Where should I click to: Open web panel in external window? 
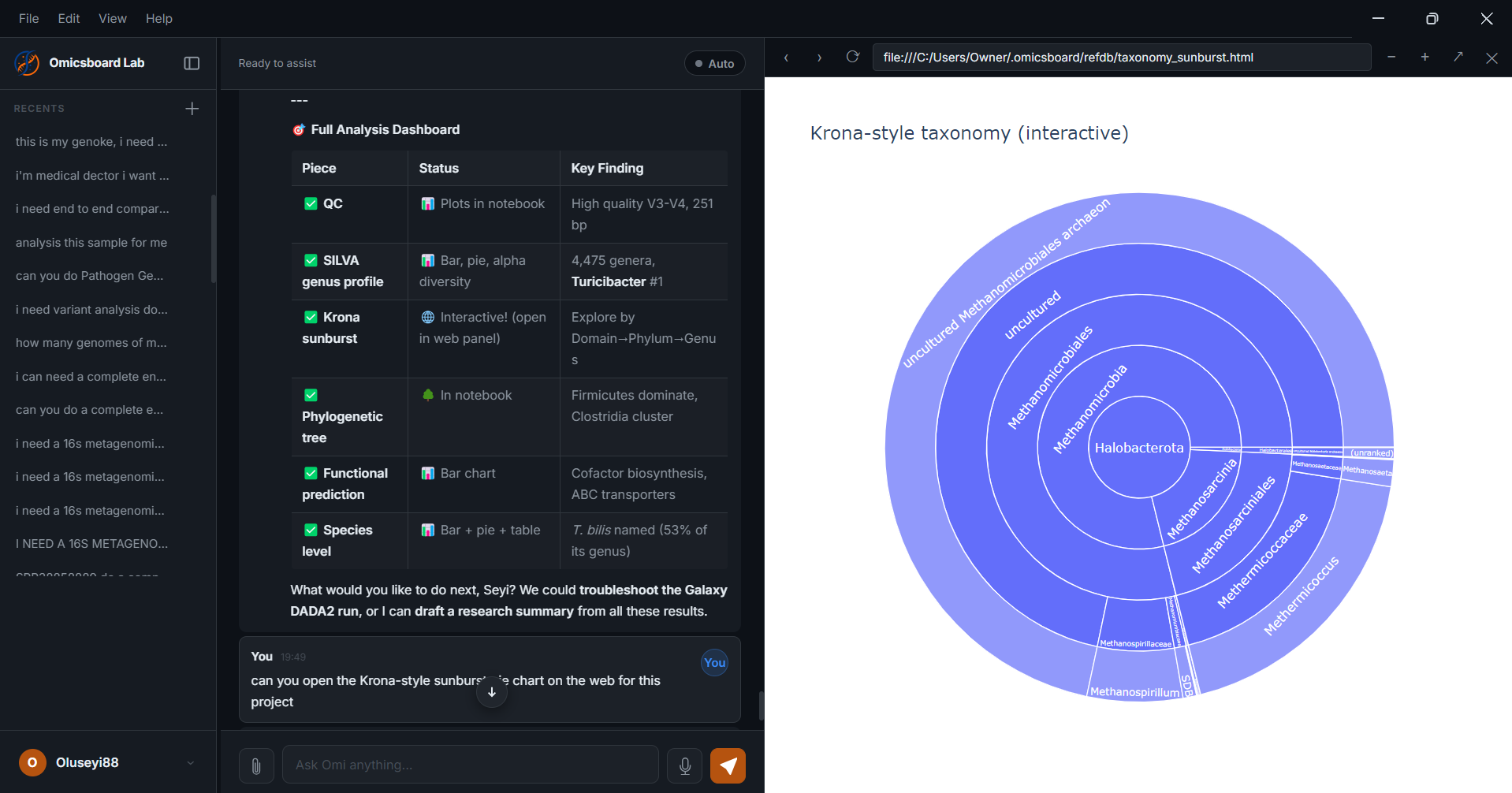point(1458,57)
